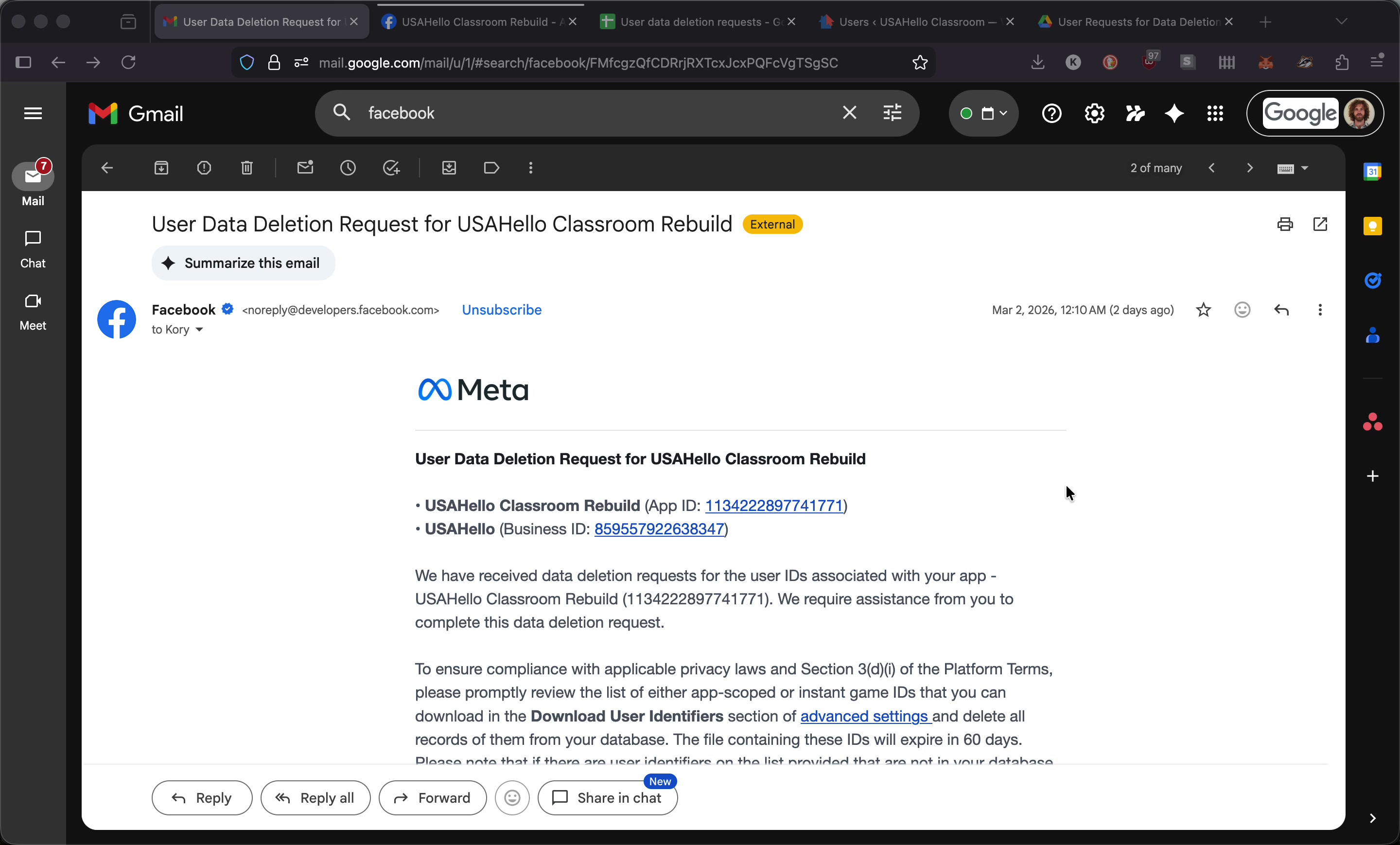The width and height of the screenshot is (1400, 845).
Task: Open Meet section in left rail
Action: (33, 312)
